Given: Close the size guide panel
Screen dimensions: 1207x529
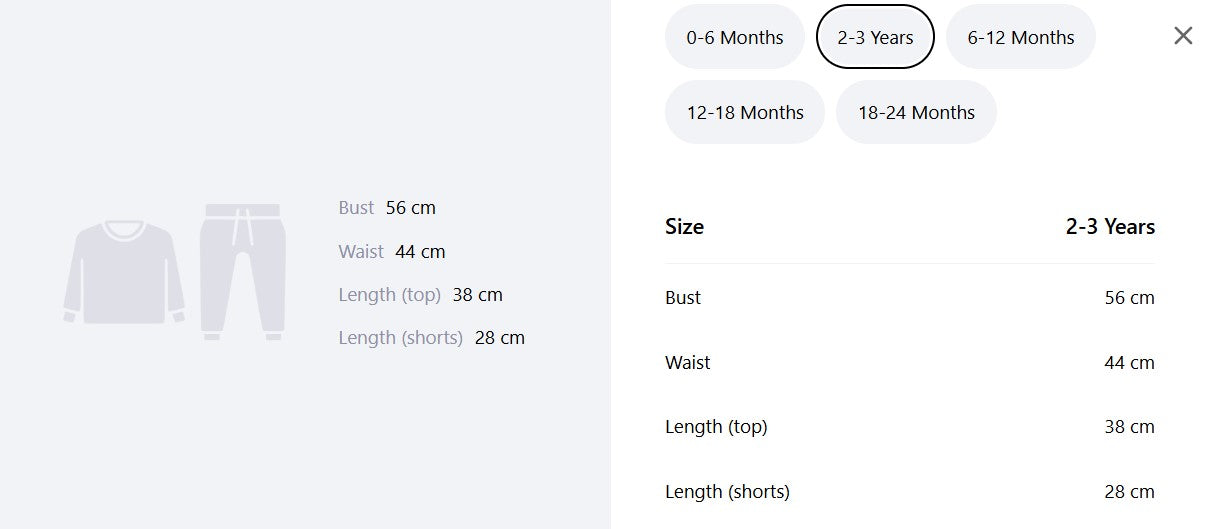Looking at the screenshot, I should [1183, 36].
